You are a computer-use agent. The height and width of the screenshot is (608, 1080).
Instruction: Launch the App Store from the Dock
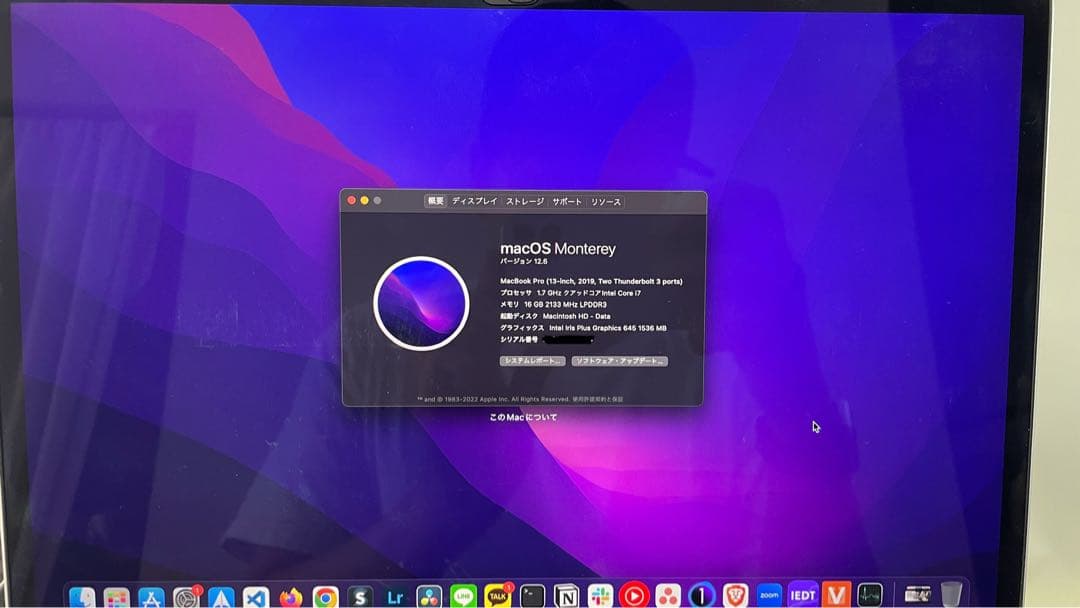152,592
